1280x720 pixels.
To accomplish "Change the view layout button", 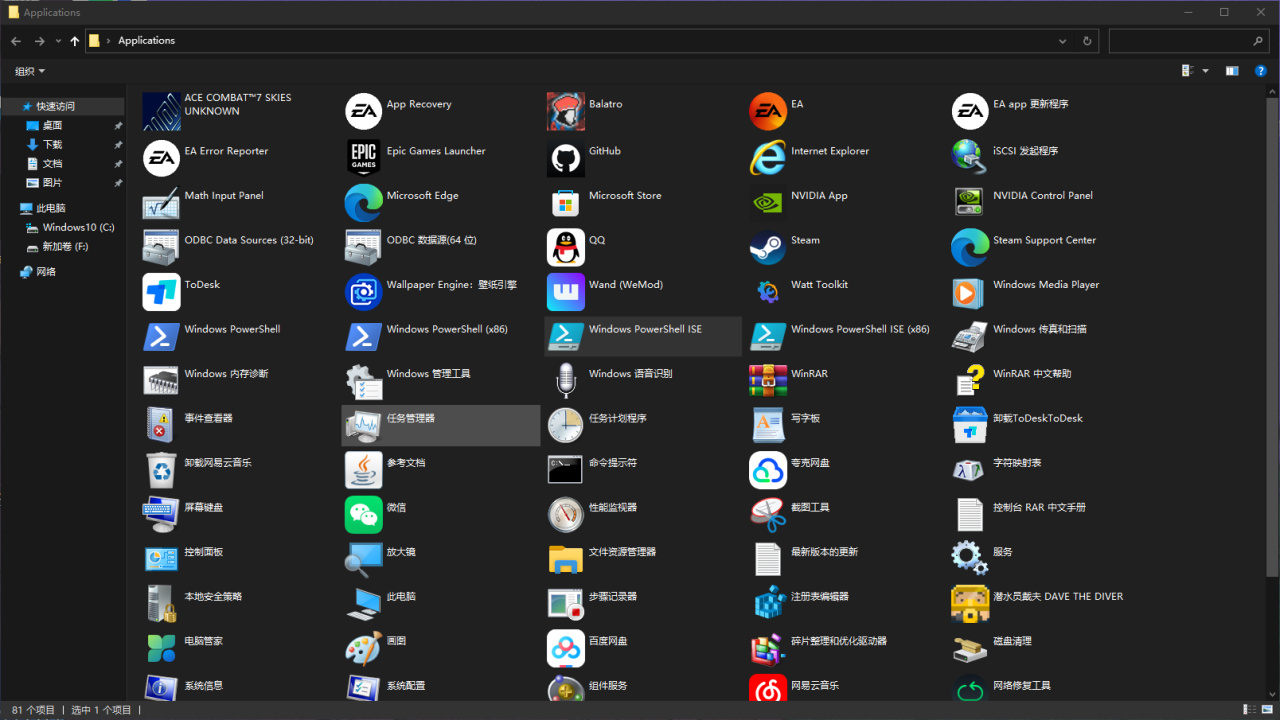I will (x=1188, y=71).
